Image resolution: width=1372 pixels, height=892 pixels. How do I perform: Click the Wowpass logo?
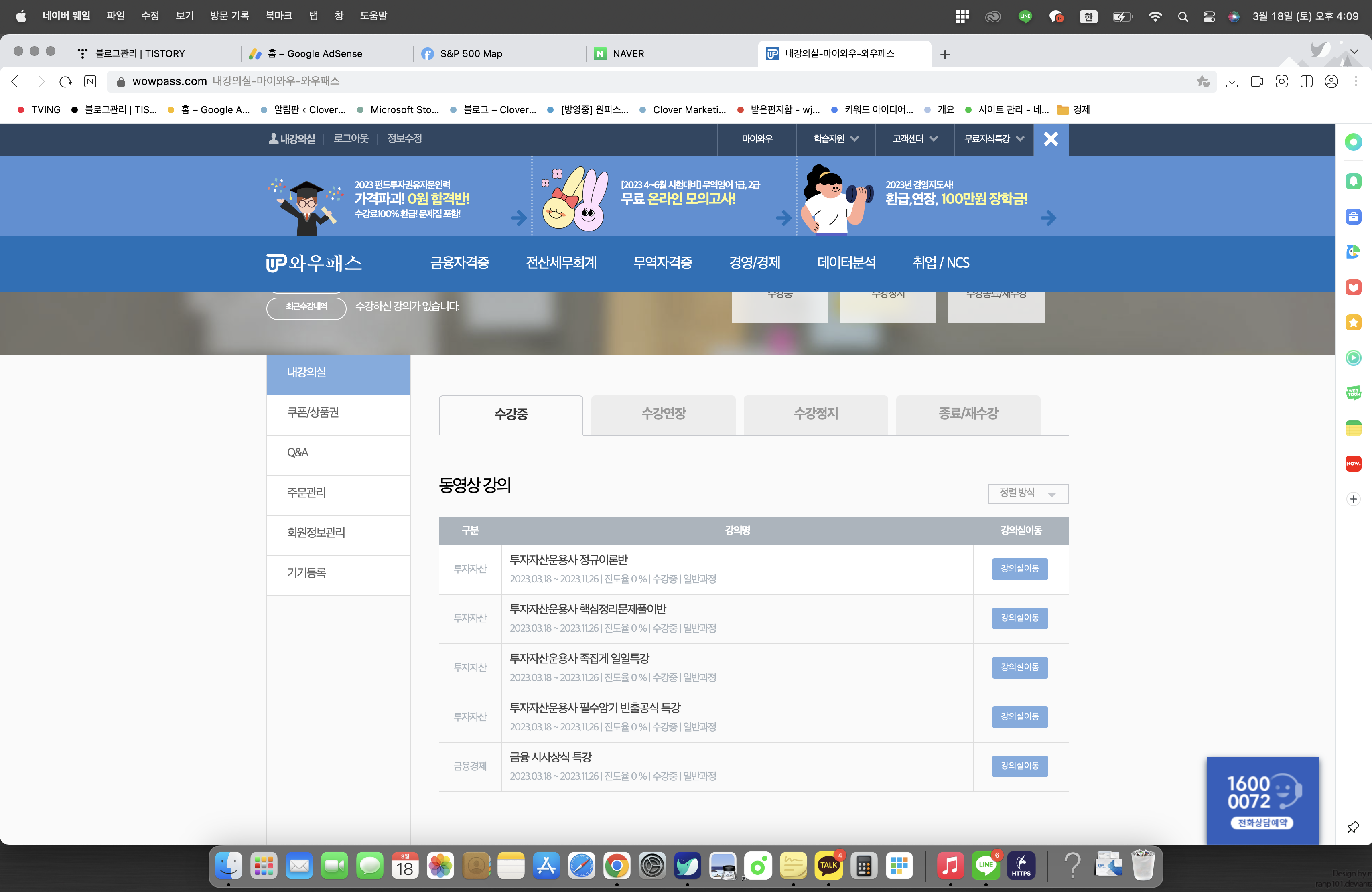(x=314, y=263)
